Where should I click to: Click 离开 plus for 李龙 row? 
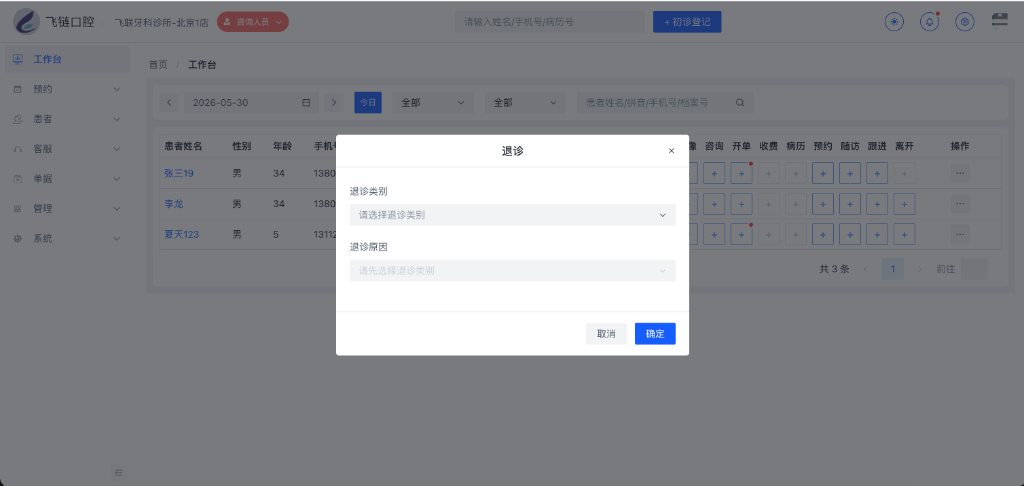click(x=904, y=204)
